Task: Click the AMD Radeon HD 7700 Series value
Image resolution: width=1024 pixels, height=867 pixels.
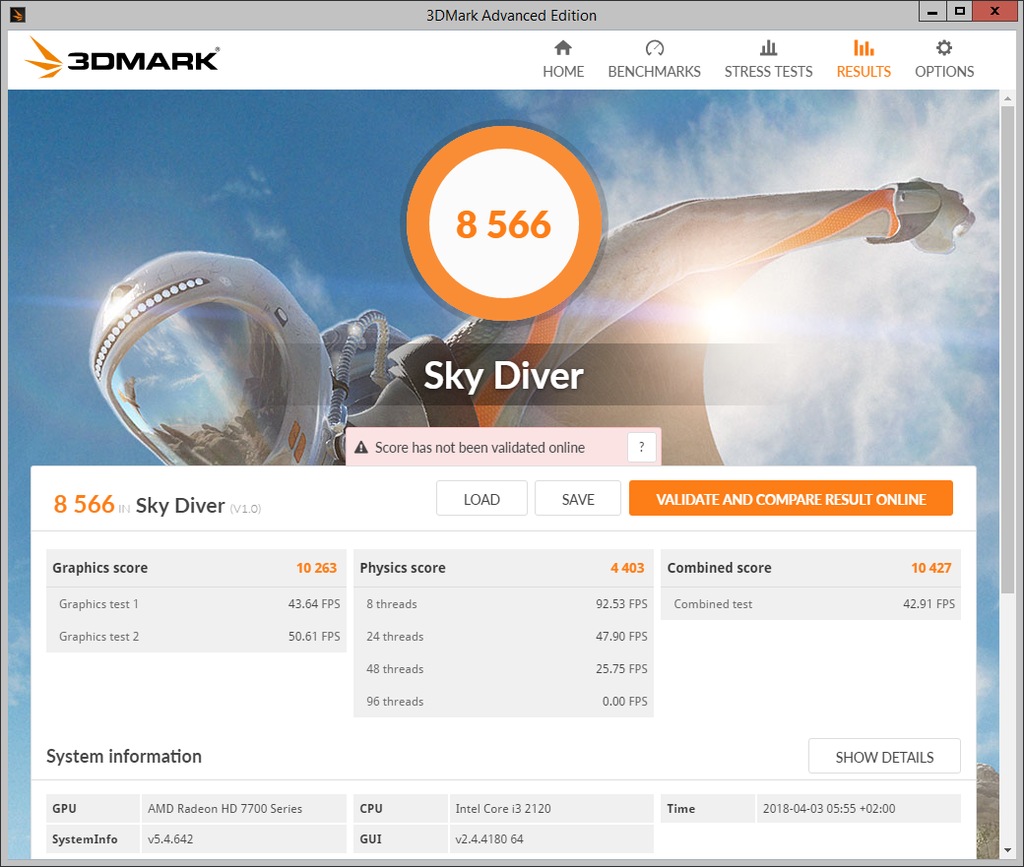Action: [225, 809]
